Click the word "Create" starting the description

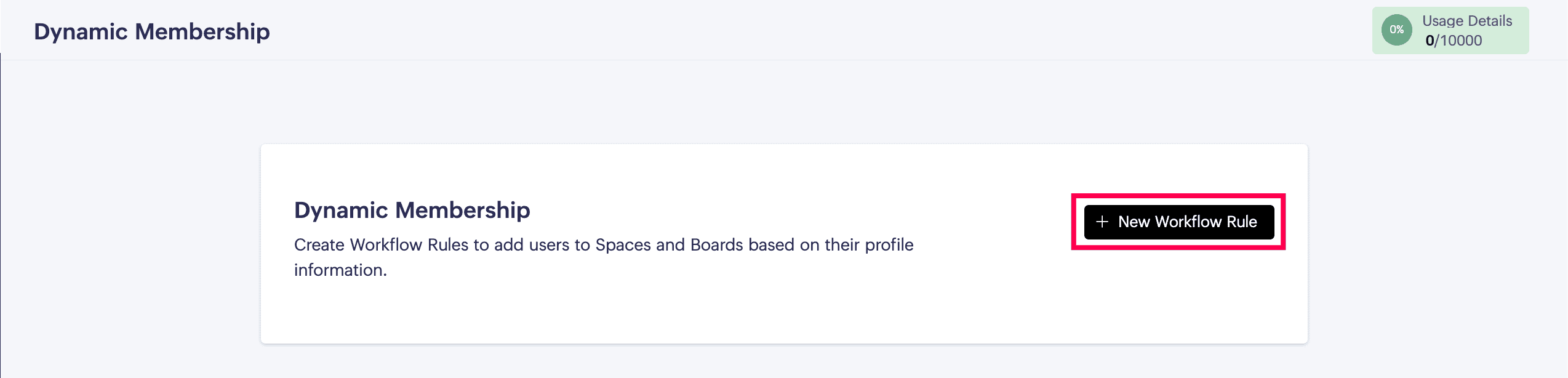click(319, 245)
